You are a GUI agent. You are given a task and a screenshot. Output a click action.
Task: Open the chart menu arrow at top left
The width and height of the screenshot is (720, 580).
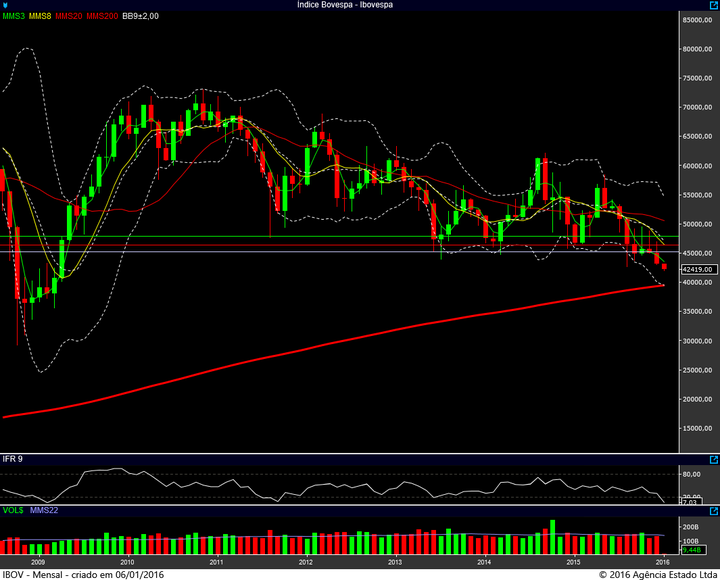(x=6, y=5)
